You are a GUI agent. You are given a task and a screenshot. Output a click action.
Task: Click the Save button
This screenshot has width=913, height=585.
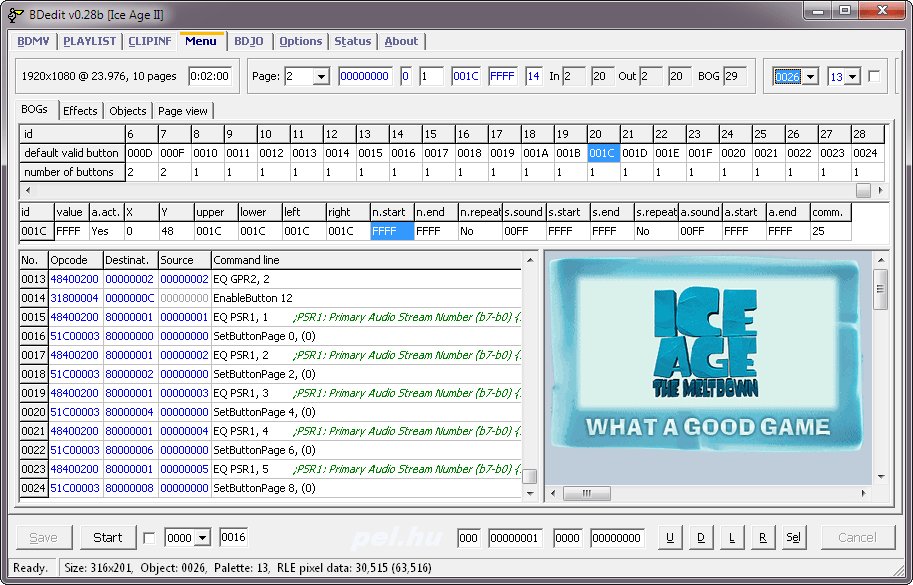point(44,538)
